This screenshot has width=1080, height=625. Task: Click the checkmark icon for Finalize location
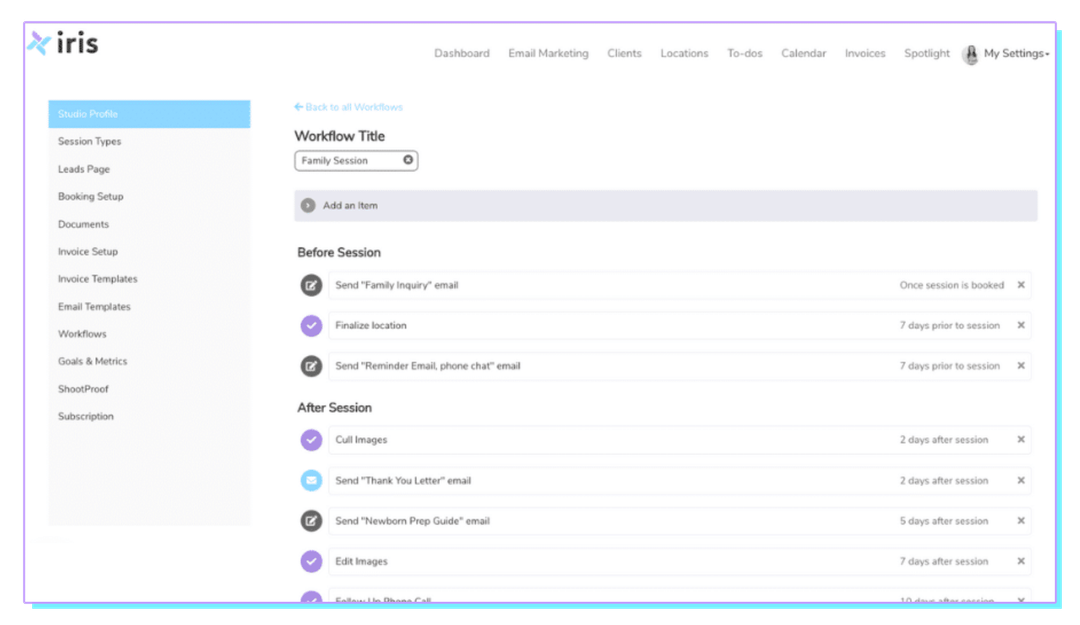coord(311,325)
